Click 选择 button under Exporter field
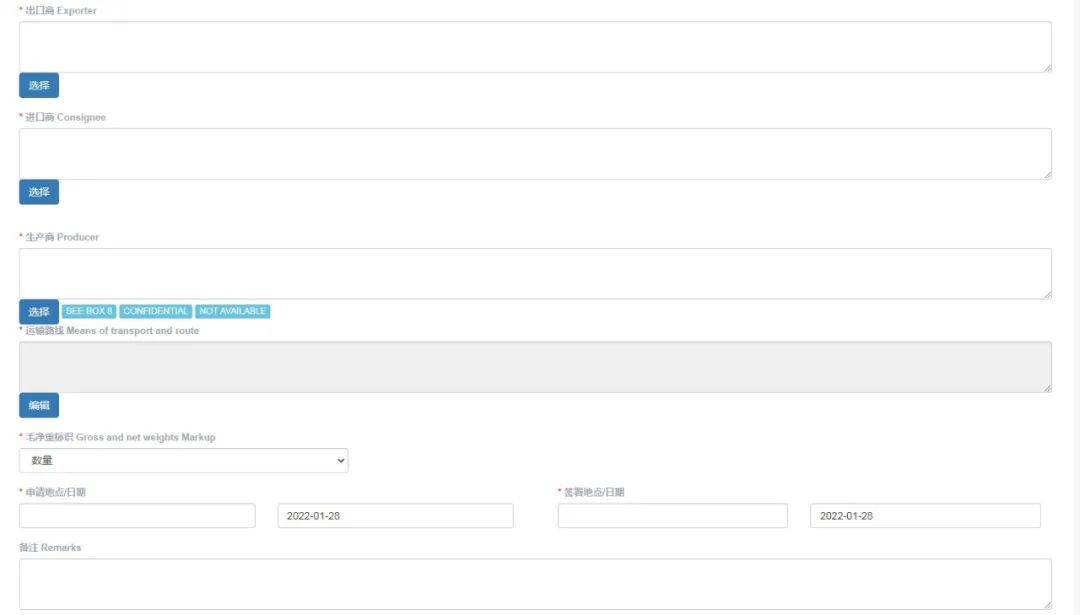The image size is (1080, 615). click(x=39, y=85)
